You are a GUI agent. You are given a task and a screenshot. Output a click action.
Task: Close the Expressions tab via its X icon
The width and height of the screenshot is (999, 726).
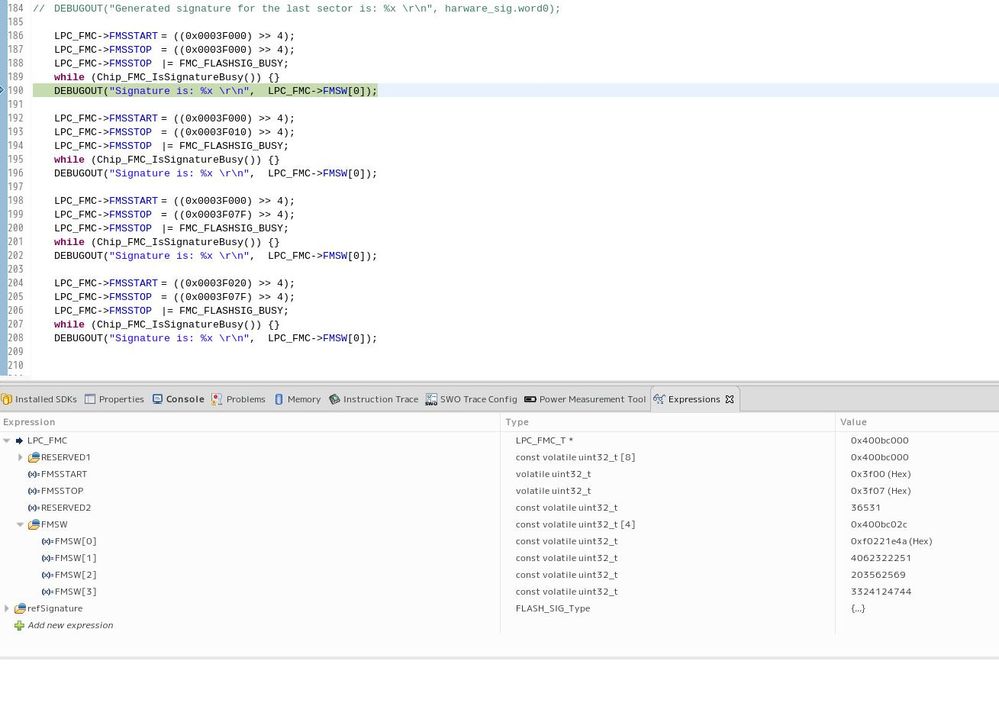(729, 399)
